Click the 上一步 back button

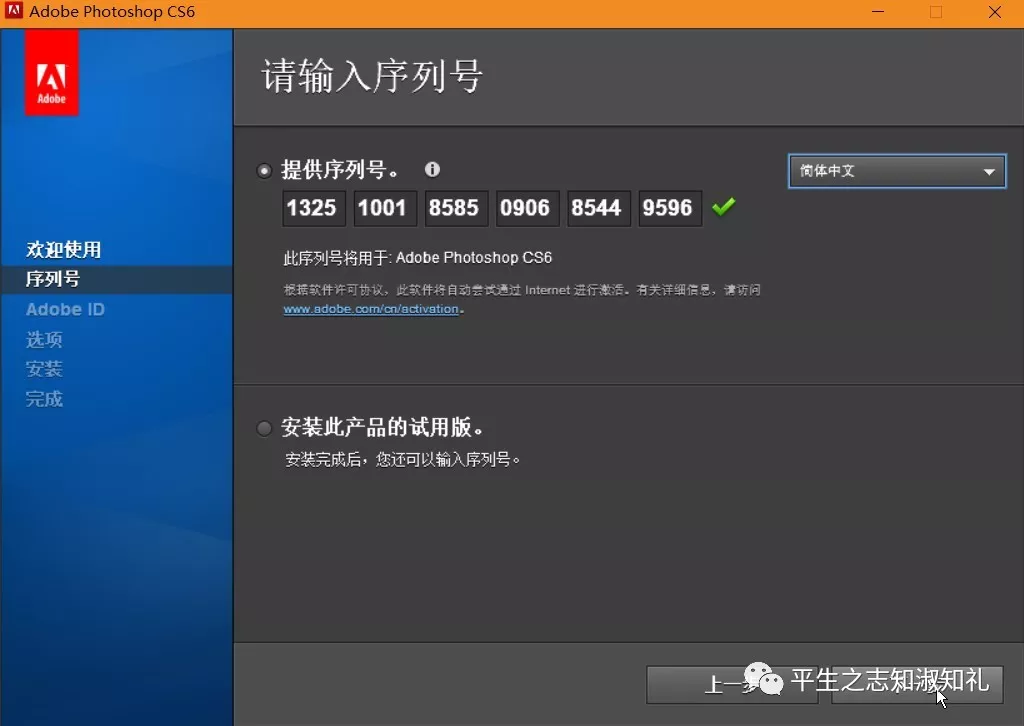click(731, 685)
